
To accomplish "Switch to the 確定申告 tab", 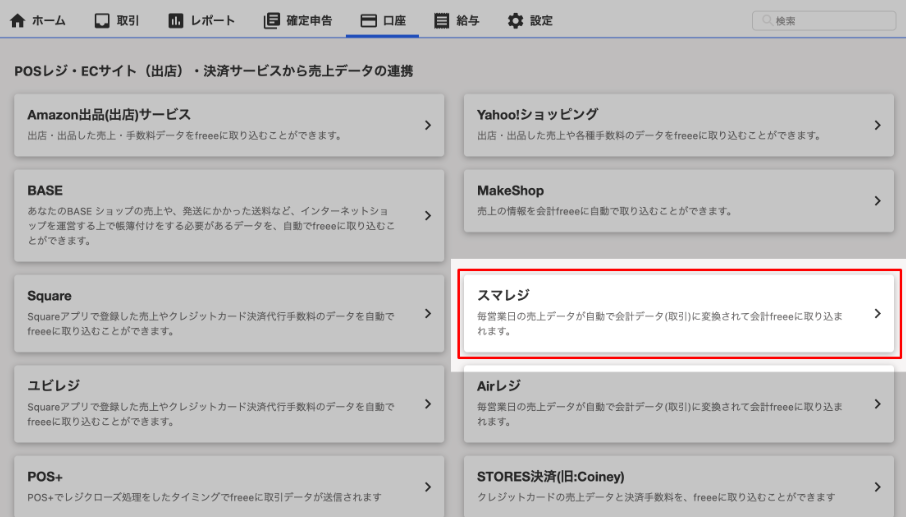I will pyautogui.click(x=308, y=20).
